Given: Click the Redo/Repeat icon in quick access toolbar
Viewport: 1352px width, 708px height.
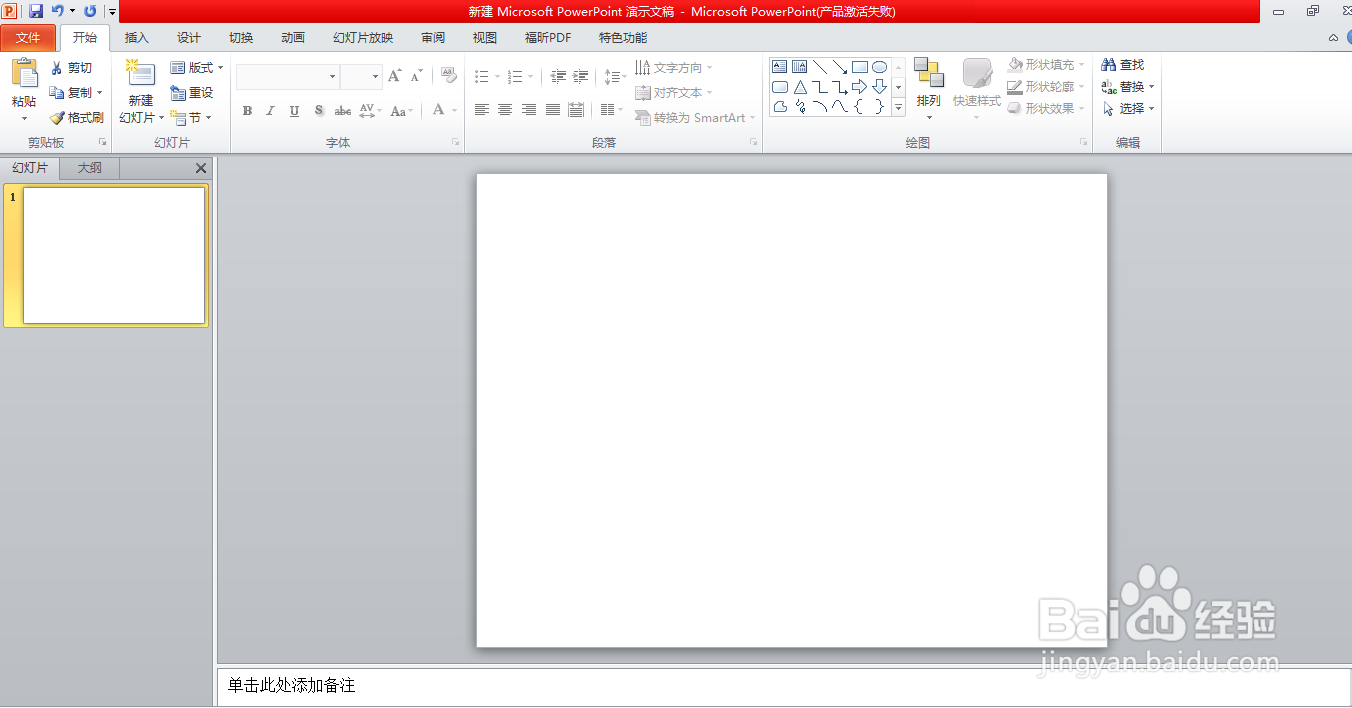Looking at the screenshot, I should 90,11.
